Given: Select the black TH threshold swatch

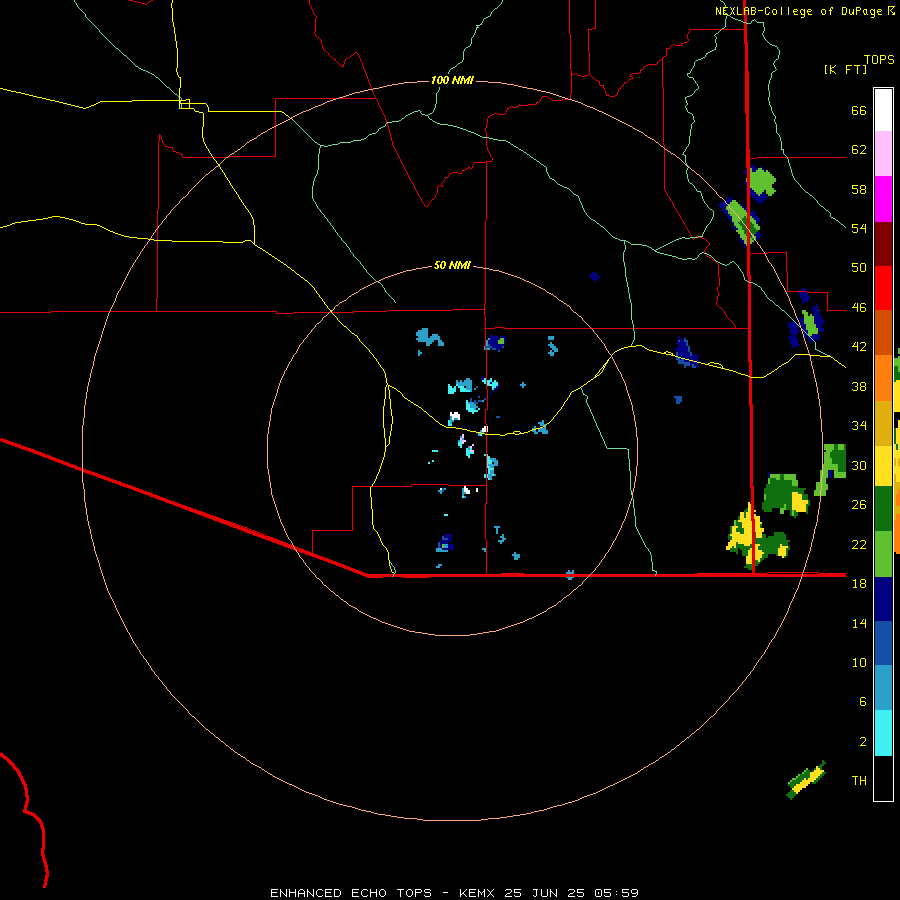Looking at the screenshot, I should (x=883, y=778).
